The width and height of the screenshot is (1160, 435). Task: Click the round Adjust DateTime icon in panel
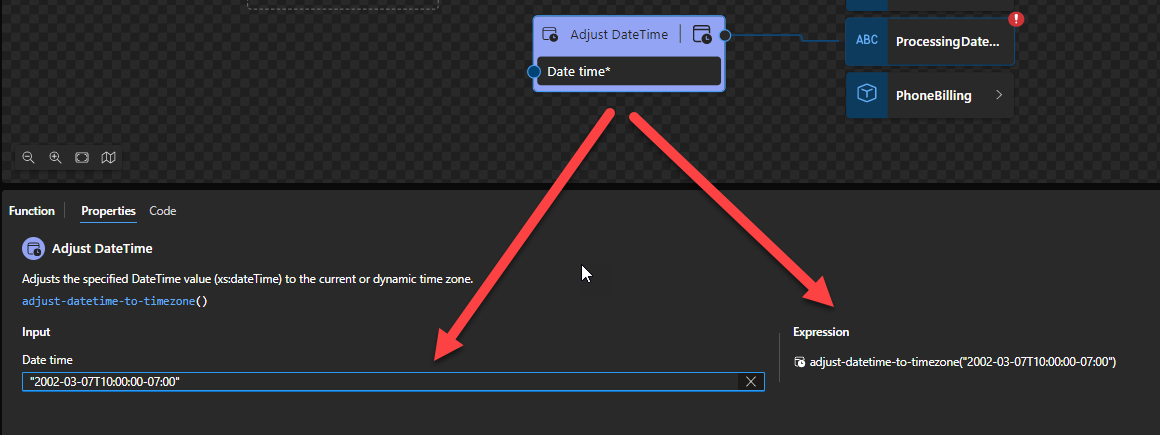click(x=34, y=248)
